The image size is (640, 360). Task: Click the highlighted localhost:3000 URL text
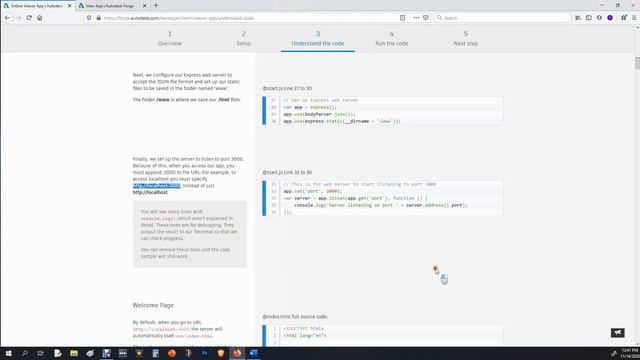coord(156,186)
